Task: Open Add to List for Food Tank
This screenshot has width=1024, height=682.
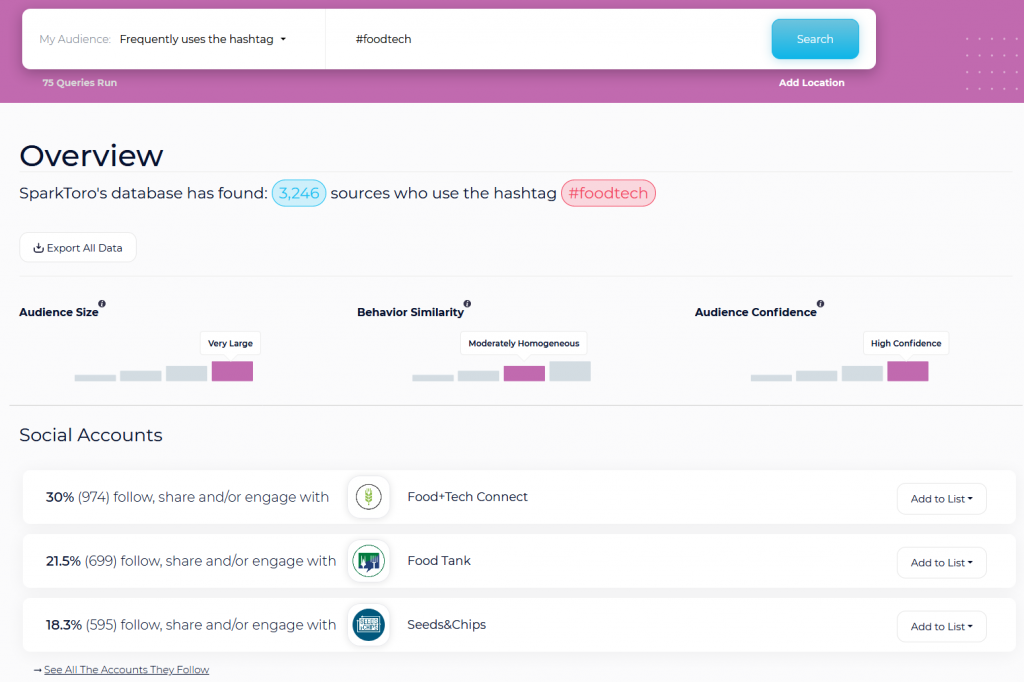Action: coord(941,563)
